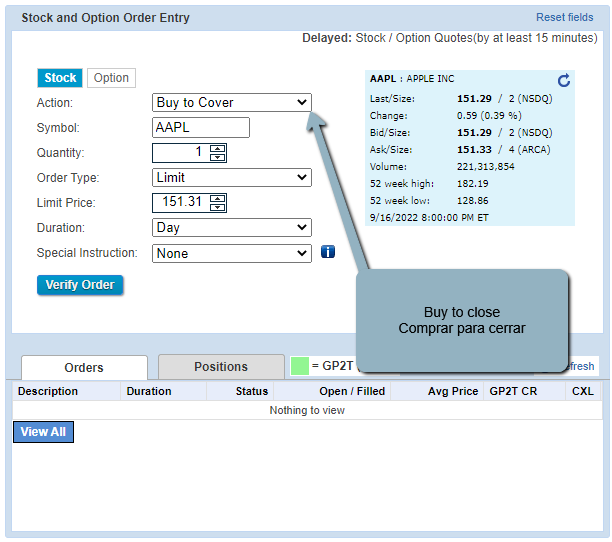Increase Quantity with the up arrow
Screen dimensions: 612x542
[218, 148]
